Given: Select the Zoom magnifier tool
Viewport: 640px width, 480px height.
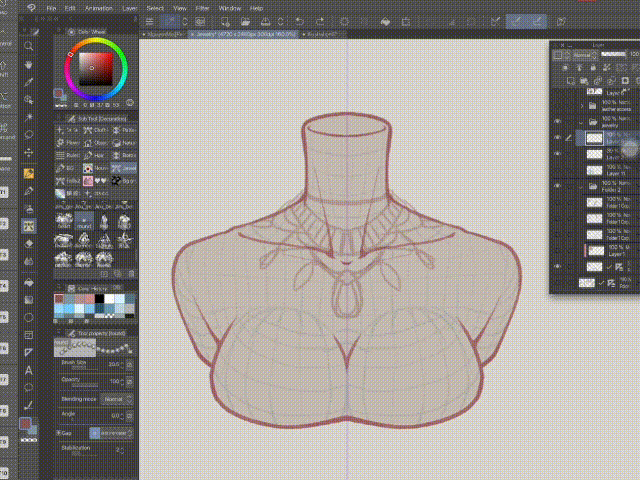Looking at the screenshot, I should [29, 46].
